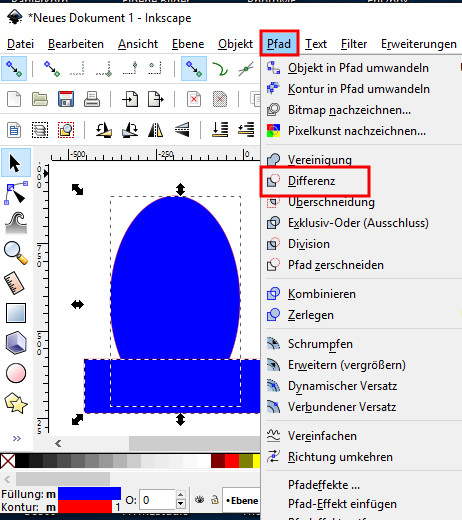The height and width of the screenshot is (520, 462).
Task: Select the Selector arrow tool
Action: pyautogui.click(x=15, y=163)
